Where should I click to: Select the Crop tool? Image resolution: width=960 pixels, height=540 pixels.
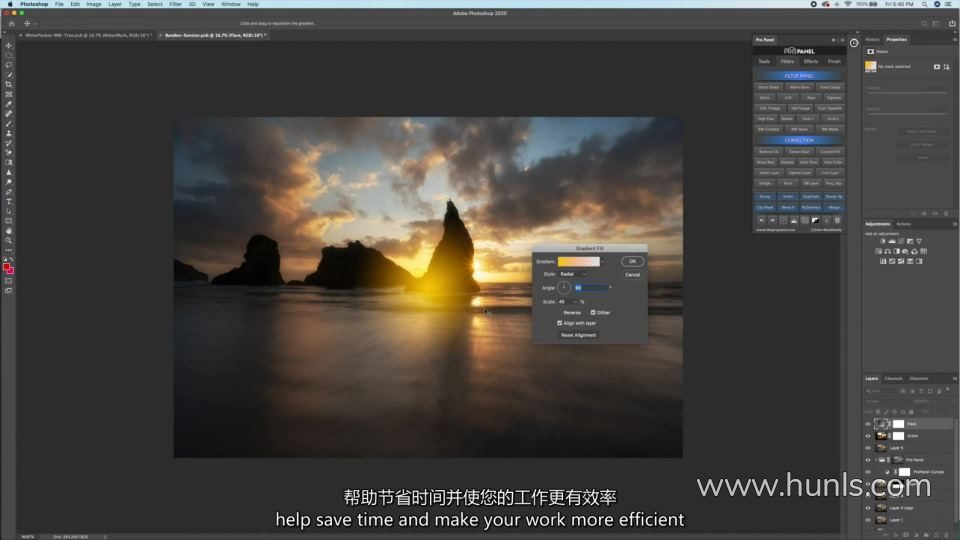pyautogui.click(x=9, y=84)
